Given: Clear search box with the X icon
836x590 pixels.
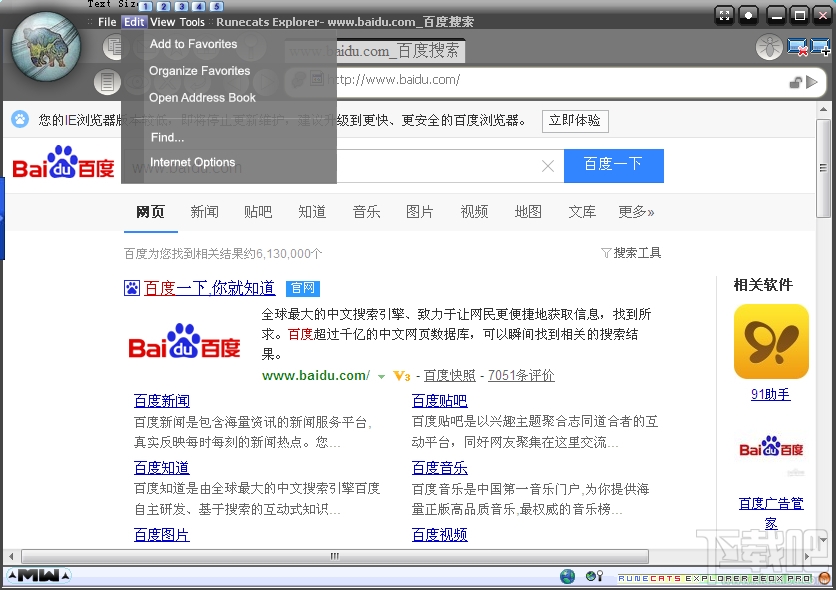Looking at the screenshot, I should [x=548, y=166].
